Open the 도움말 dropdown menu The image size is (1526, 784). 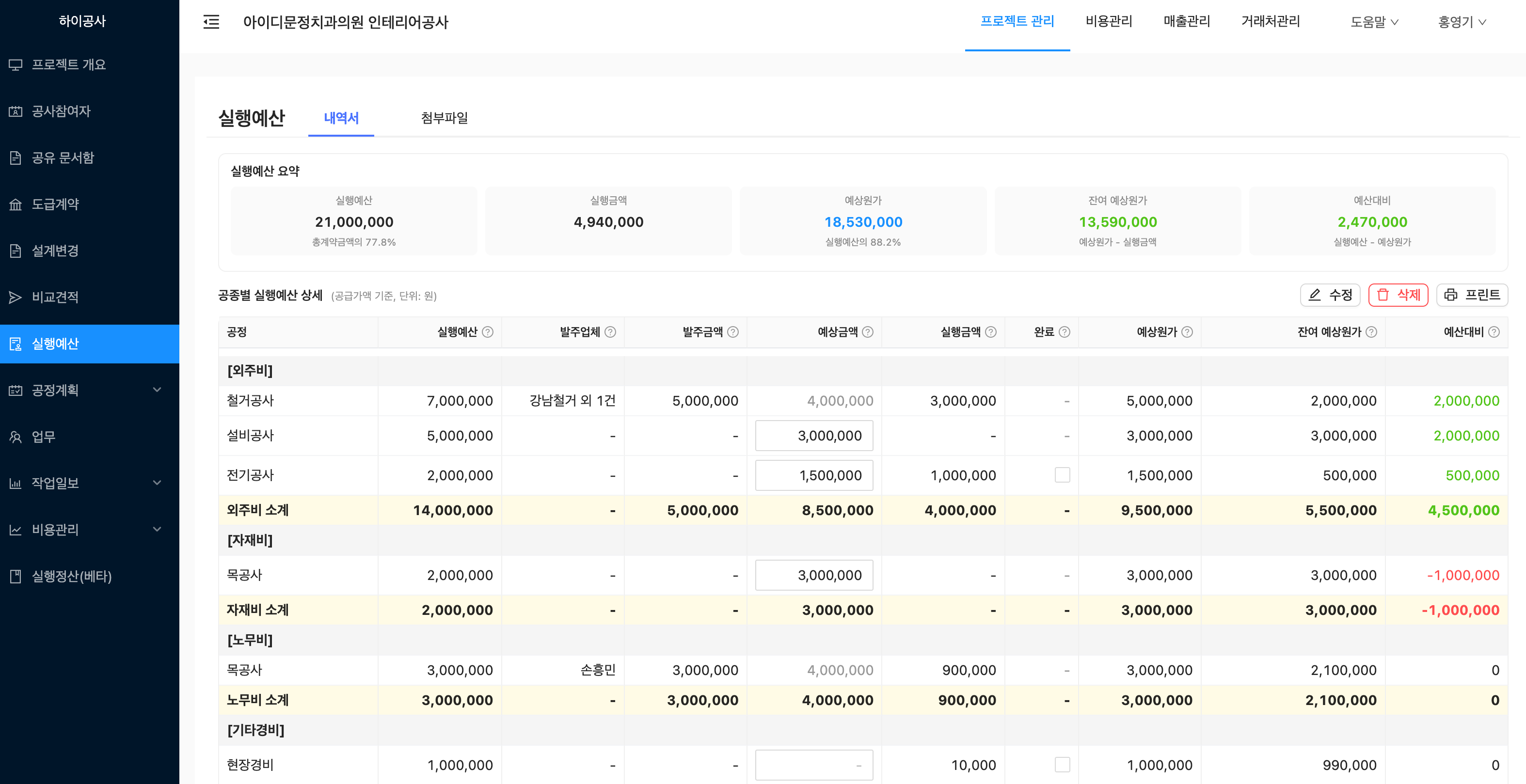(x=1374, y=22)
